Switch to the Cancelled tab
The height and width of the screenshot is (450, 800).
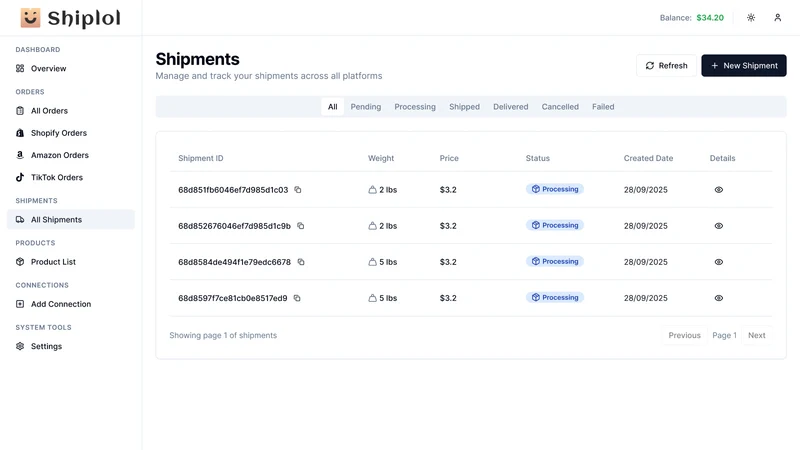click(x=560, y=107)
